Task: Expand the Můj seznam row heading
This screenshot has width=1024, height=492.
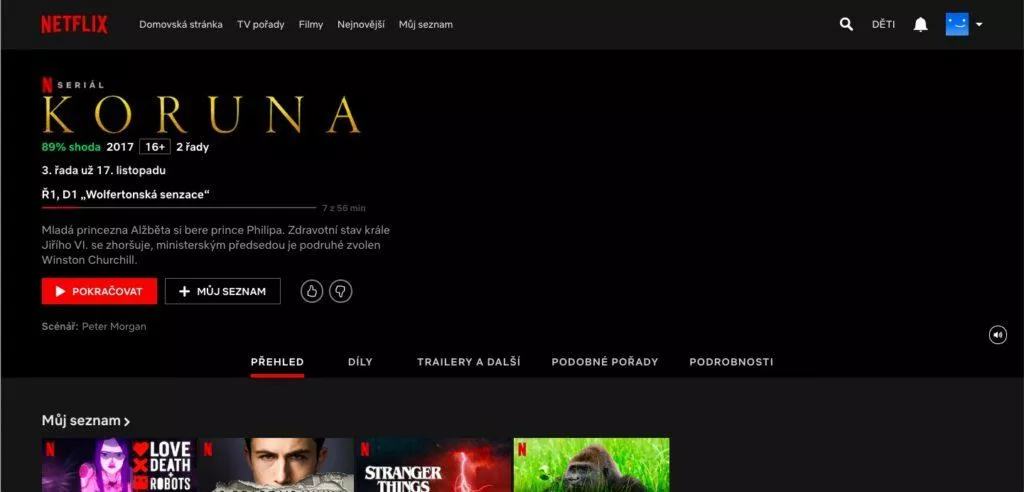Action: click(86, 421)
